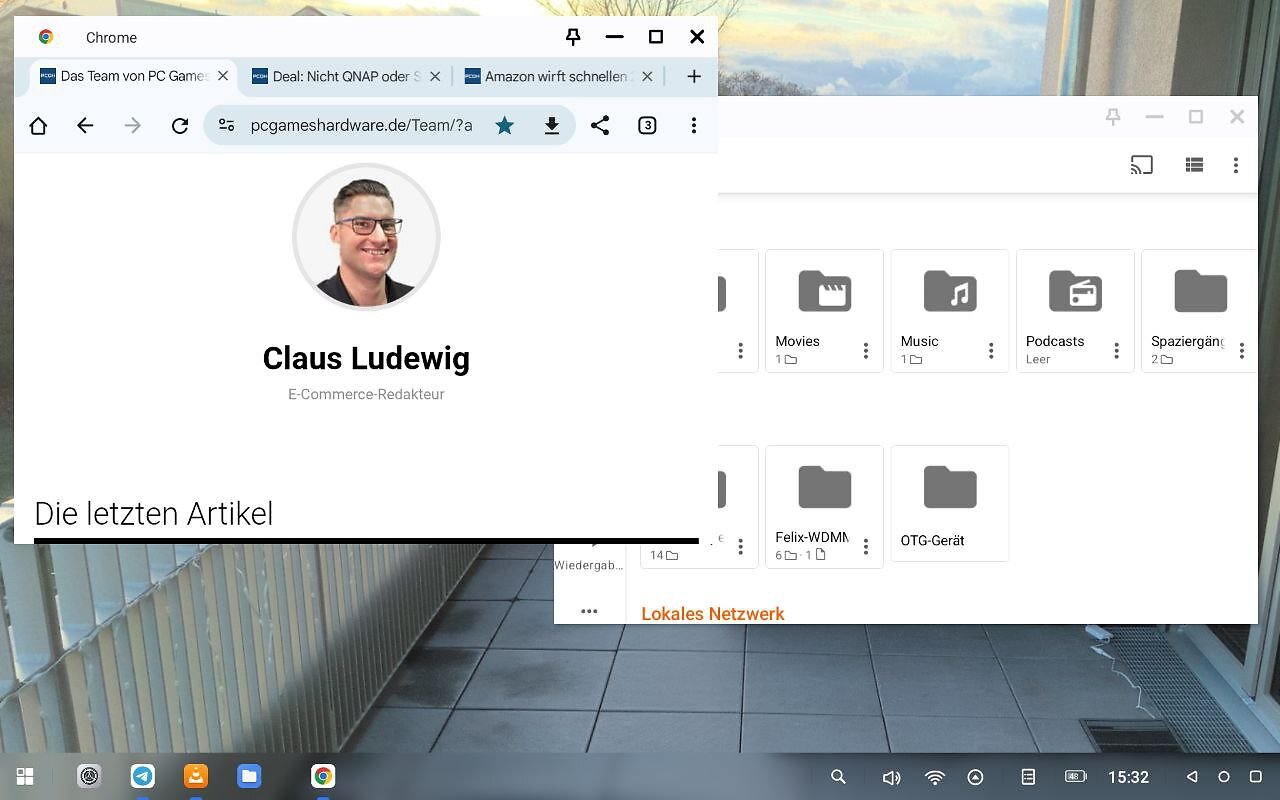Switch to 'Das Team von PC Games' tab
1280x800 pixels.
tap(134, 76)
